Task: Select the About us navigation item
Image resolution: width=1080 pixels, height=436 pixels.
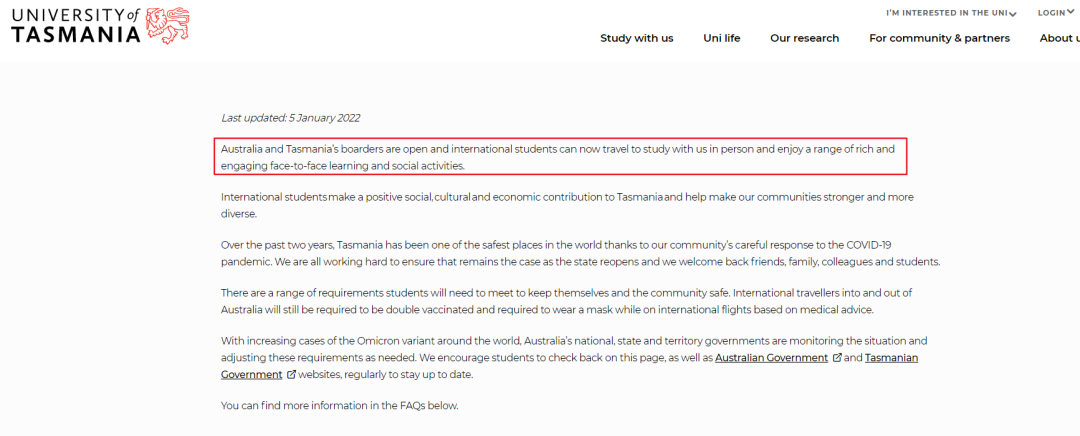Action: coord(1059,38)
